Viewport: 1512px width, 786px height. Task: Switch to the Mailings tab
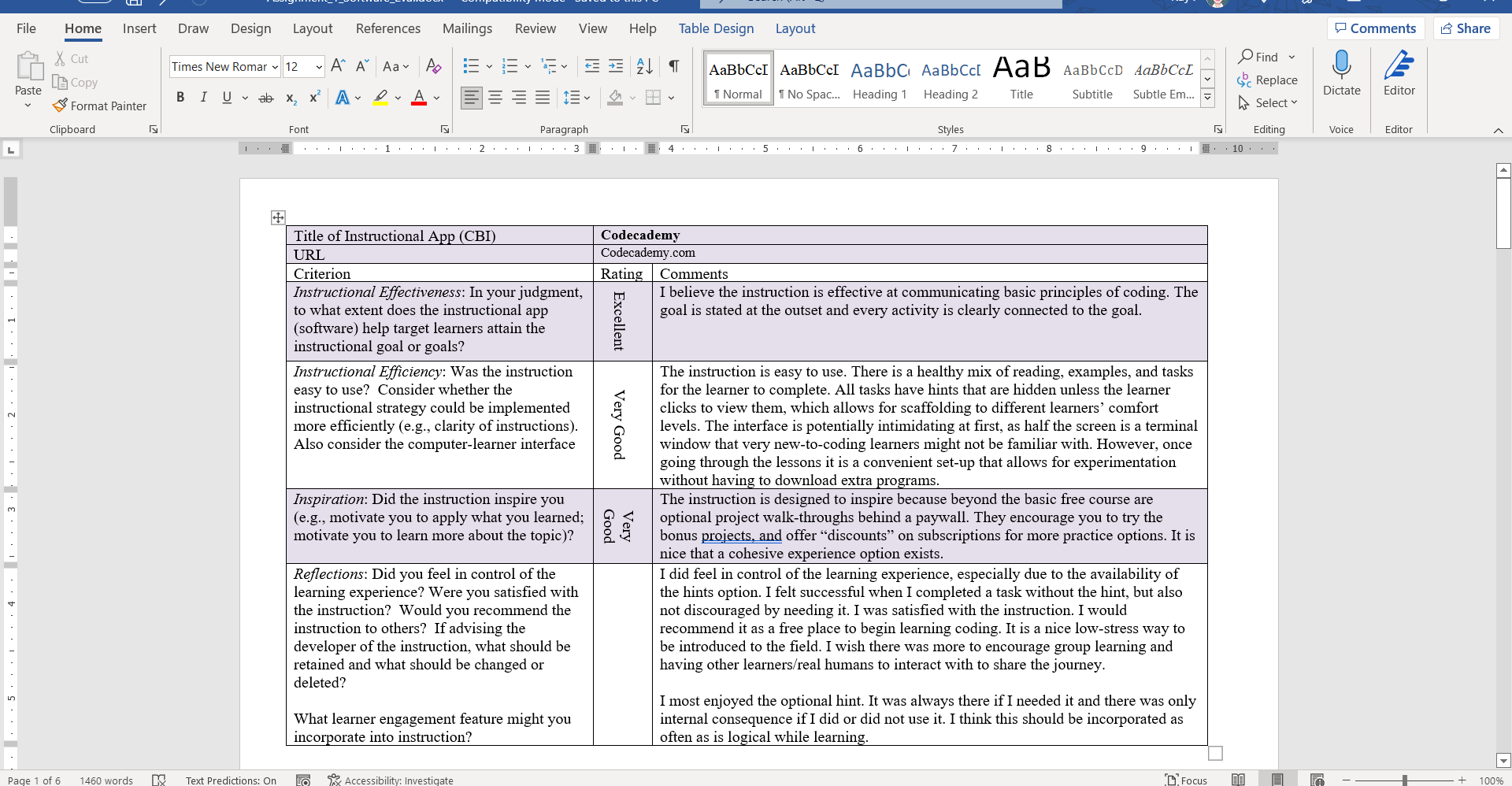point(467,28)
